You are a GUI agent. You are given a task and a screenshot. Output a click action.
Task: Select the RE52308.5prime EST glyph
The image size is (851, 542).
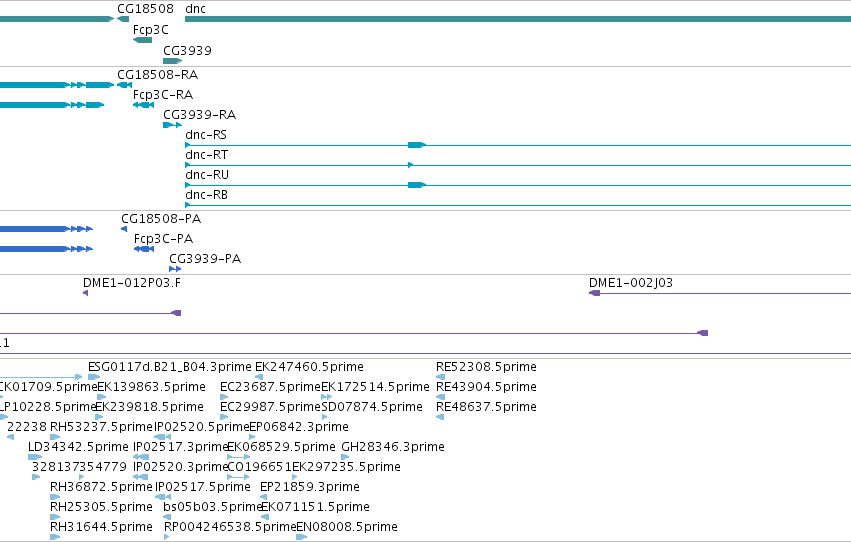[441, 377]
